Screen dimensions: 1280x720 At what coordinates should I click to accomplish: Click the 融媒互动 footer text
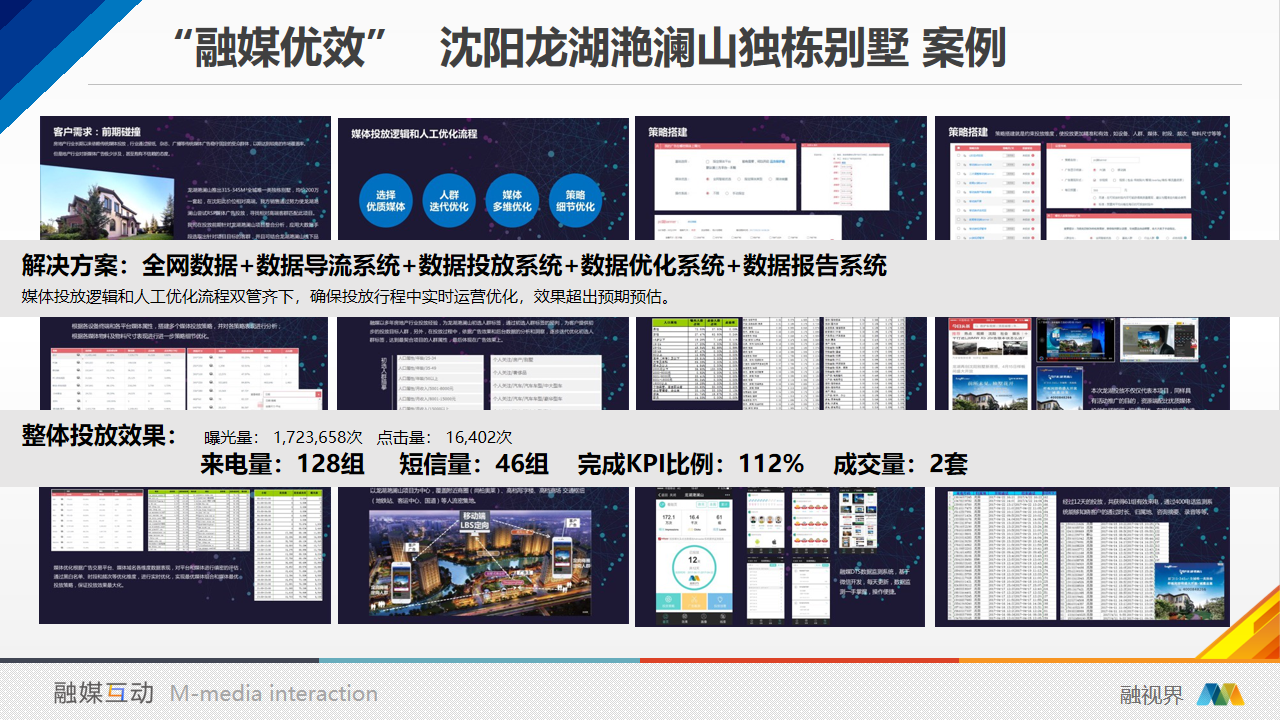(104, 693)
